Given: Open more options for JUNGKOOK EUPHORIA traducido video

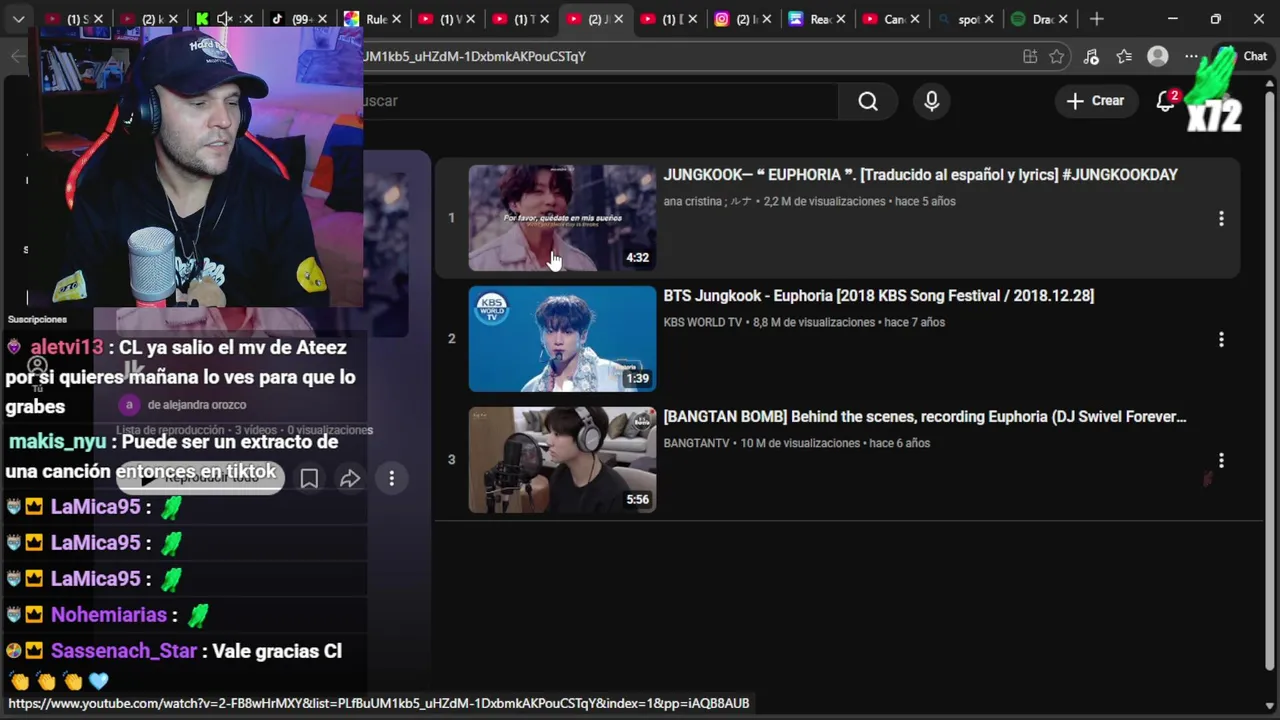Looking at the screenshot, I should [1221, 218].
